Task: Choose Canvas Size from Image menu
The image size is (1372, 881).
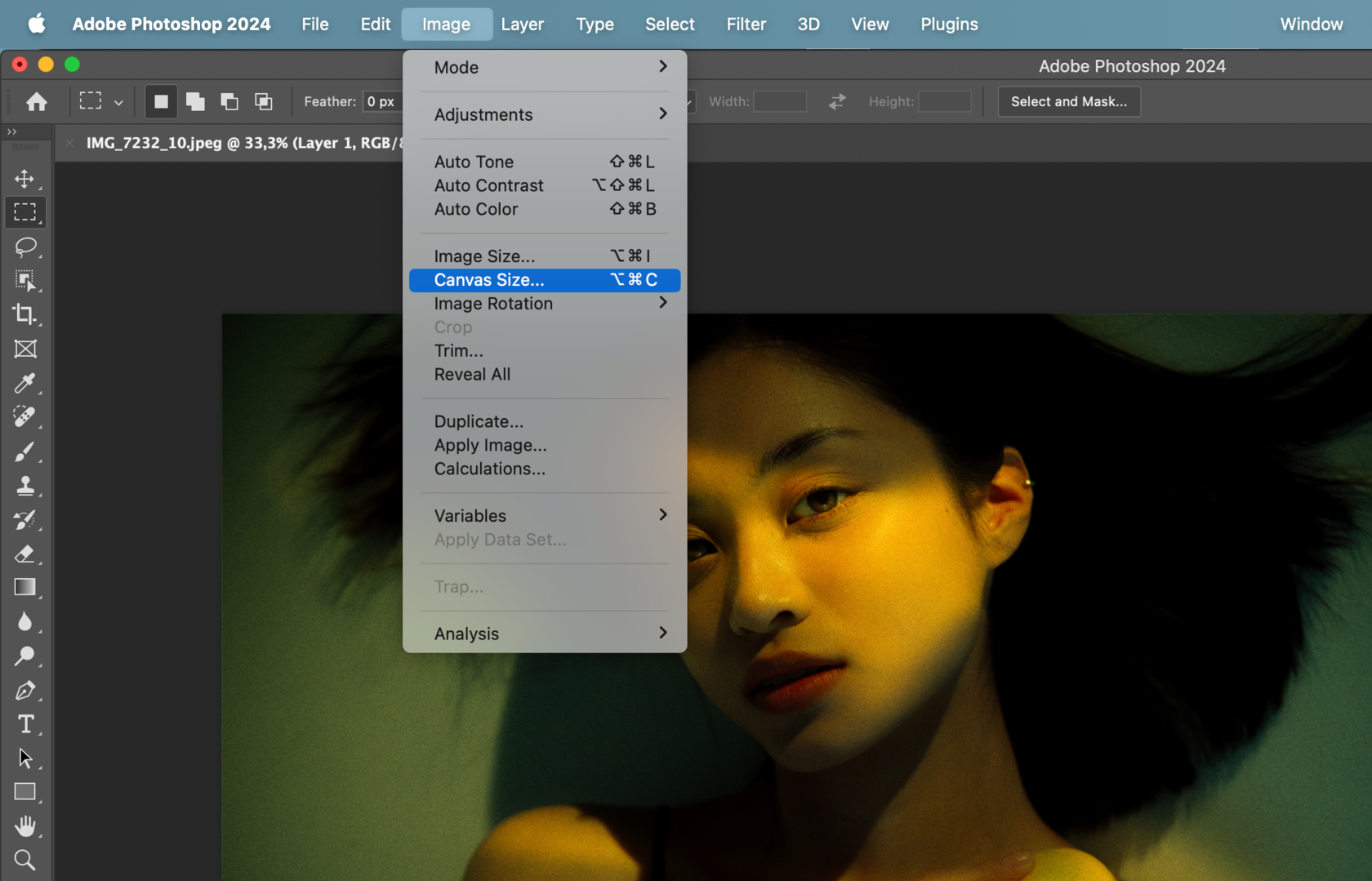Action: [x=490, y=279]
